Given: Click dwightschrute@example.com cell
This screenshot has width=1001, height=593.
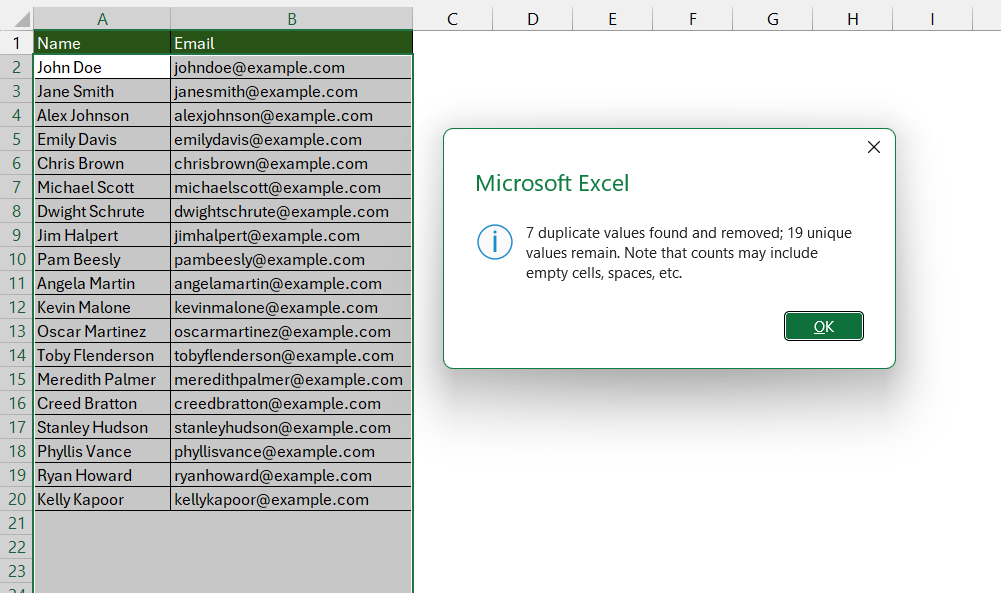Looking at the screenshot, I should tap(292, 211).
